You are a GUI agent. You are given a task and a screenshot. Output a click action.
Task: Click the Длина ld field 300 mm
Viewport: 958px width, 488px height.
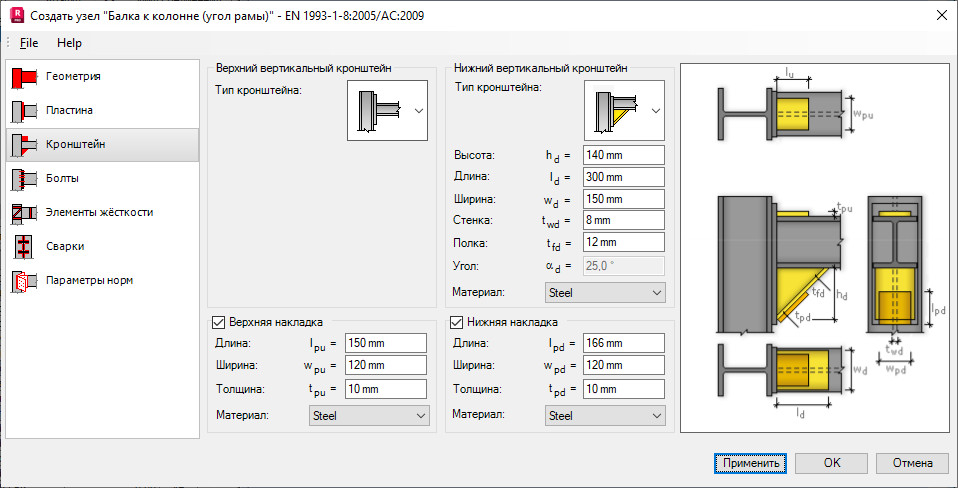click(624, 177)
